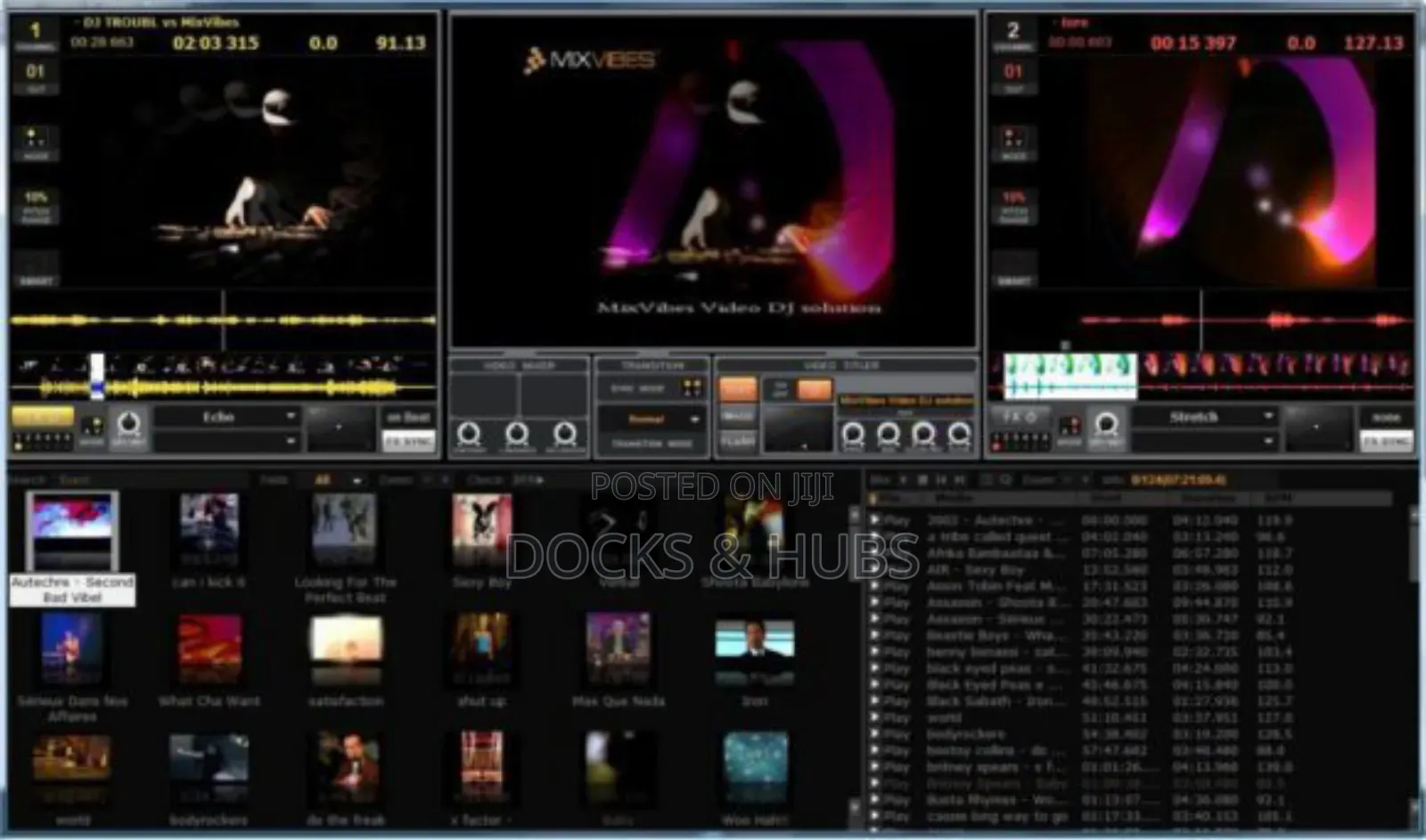Adjust the deck 1 FX dry/wet knob
The width and height of the screenshot is (1426, 840).
click(128, 425)
